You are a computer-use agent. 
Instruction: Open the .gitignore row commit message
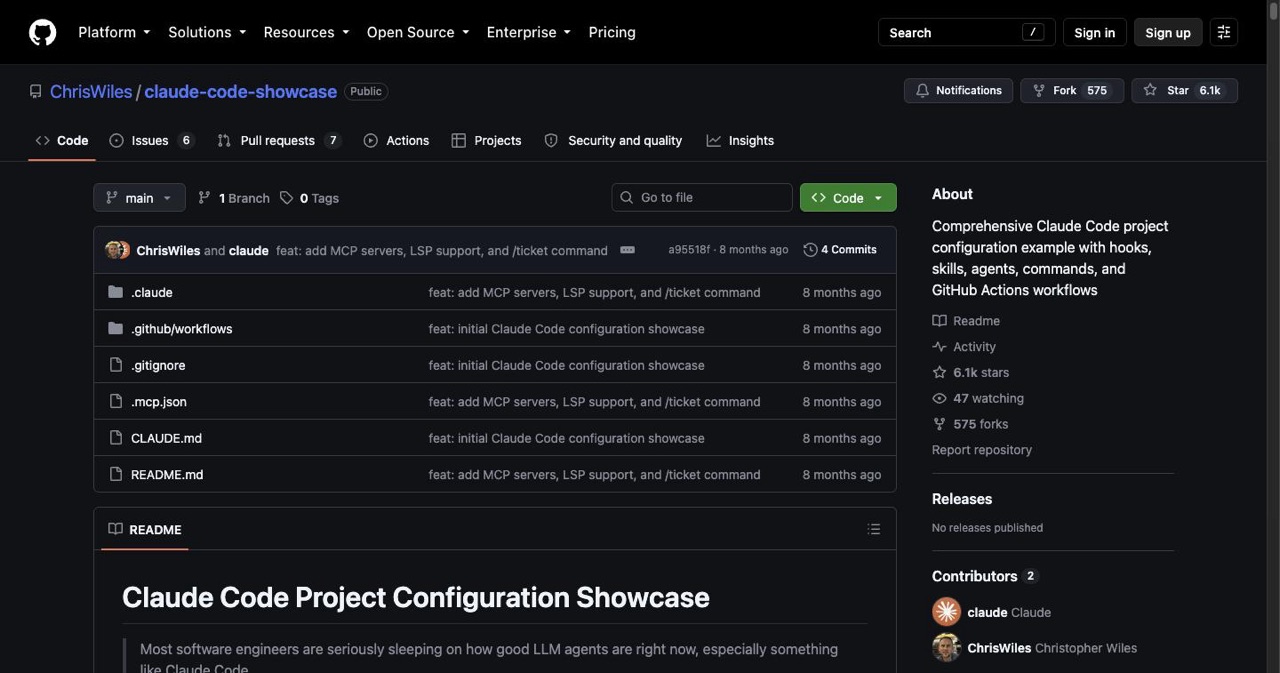pyautogui.click(x=566, y=365)
